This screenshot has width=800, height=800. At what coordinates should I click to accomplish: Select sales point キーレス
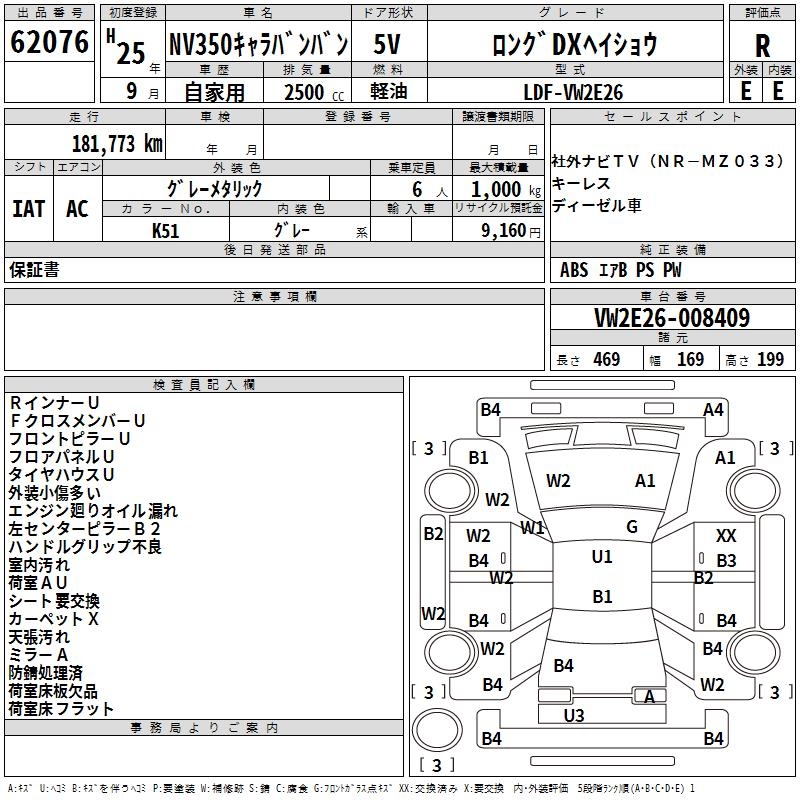(x=581, y=184)
